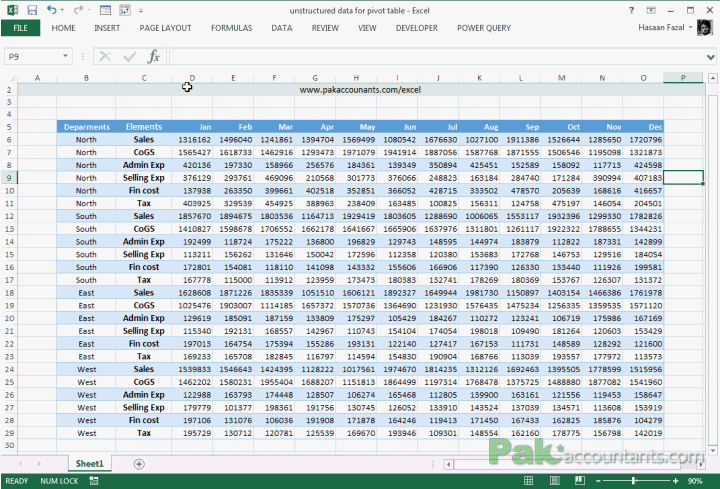This screenshot has height=489, width=720.
Task: Open Ribbon Display Options icon
Action: click(x=651, y=10)
